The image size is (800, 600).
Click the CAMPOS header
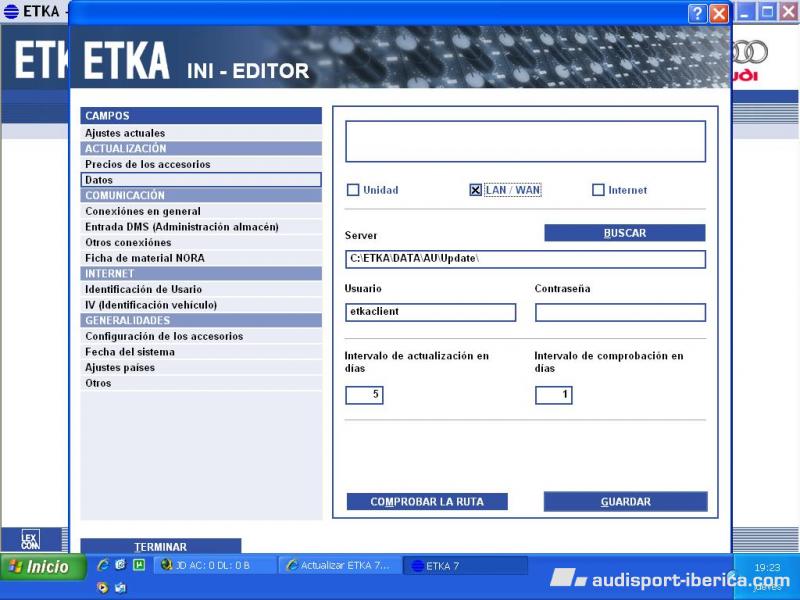[201, 116]
